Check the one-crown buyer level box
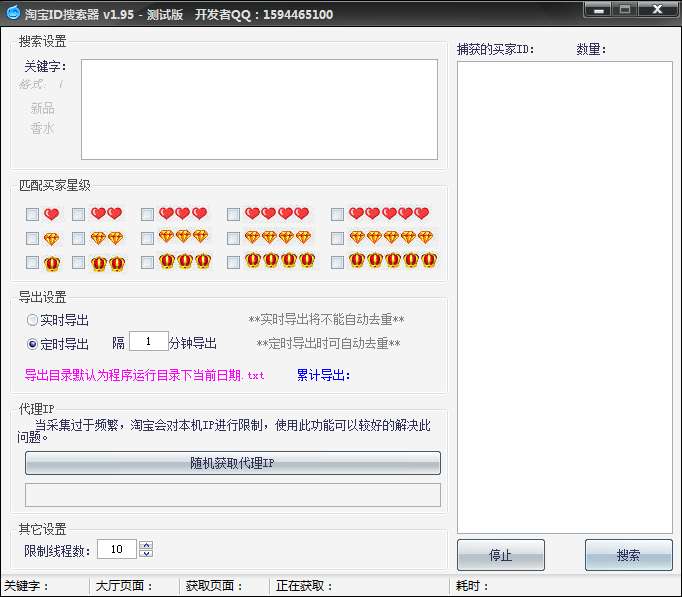682x597 pixels. pyautogui.click(x=32, y=262)
